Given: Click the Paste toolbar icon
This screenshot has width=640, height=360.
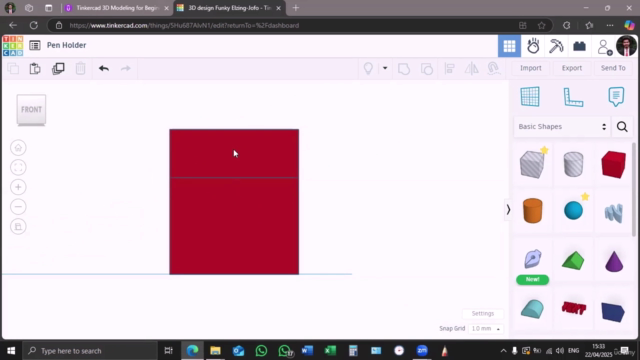Looking at the screenshot, I should pyautogui.click(x=35, y=68).
